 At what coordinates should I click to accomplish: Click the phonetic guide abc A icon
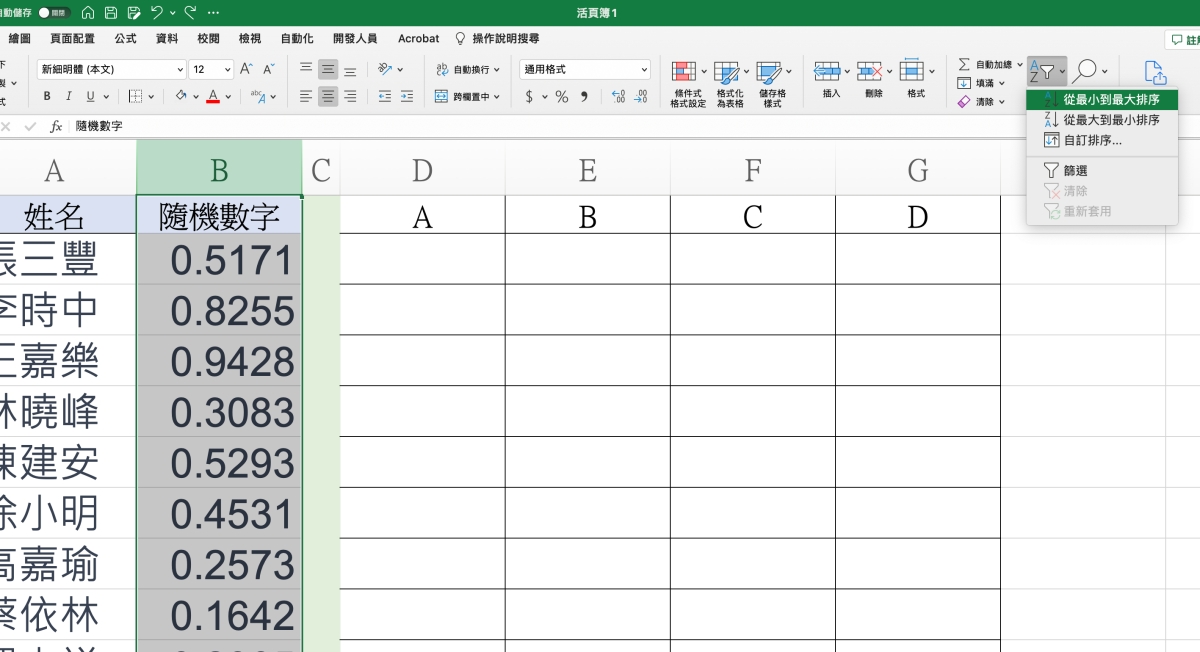(258, 96)
